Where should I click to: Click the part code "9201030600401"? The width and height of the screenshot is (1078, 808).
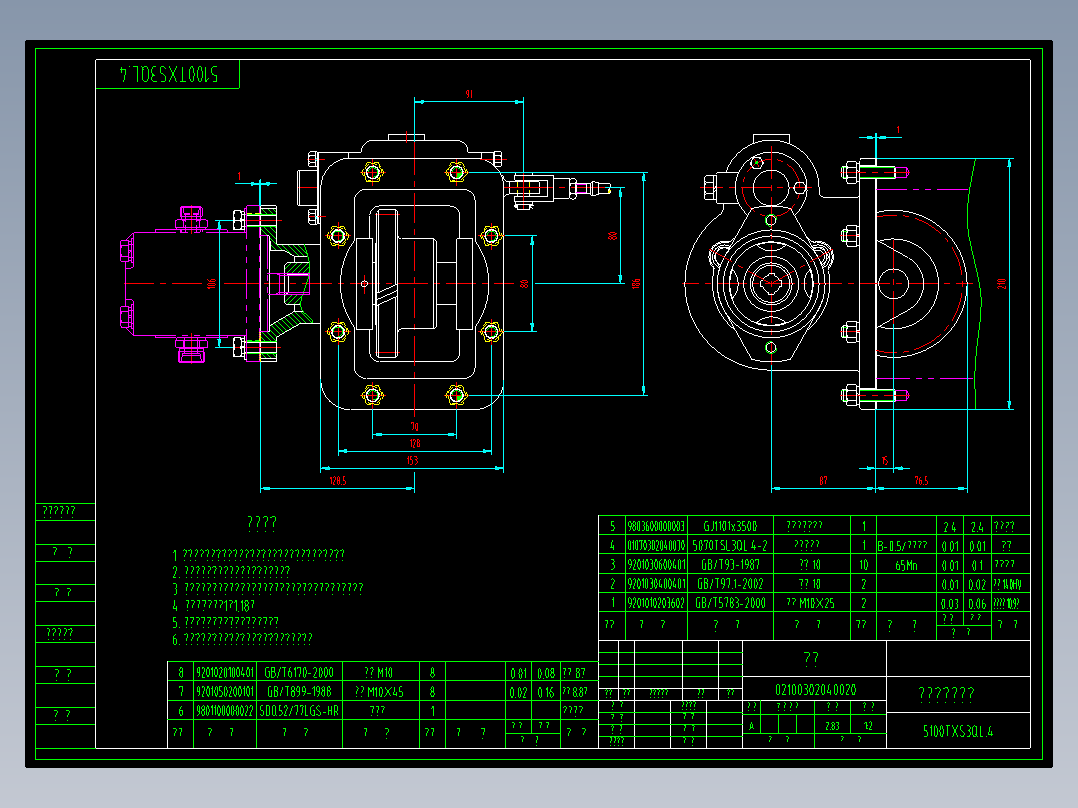coord(656,565)
